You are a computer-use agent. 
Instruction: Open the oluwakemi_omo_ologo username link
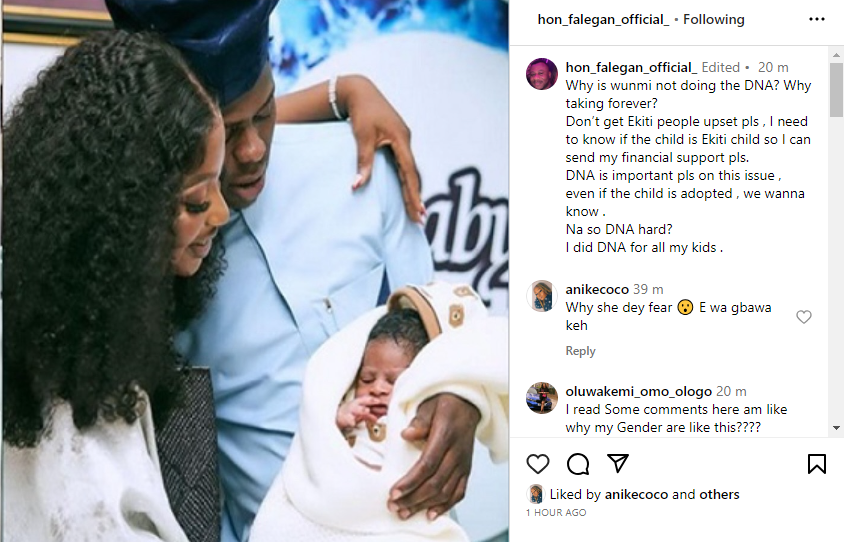[x=638, y=391]
